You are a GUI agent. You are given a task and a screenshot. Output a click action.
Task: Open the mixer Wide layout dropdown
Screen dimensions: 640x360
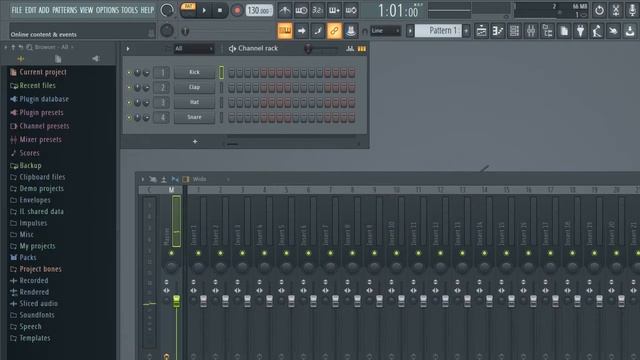click(211, 179)
